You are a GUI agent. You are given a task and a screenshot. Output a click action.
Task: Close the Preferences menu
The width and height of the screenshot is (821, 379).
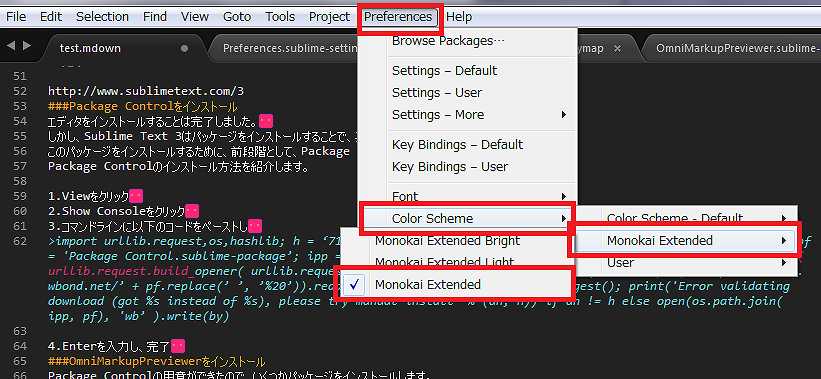click(398, 17)
